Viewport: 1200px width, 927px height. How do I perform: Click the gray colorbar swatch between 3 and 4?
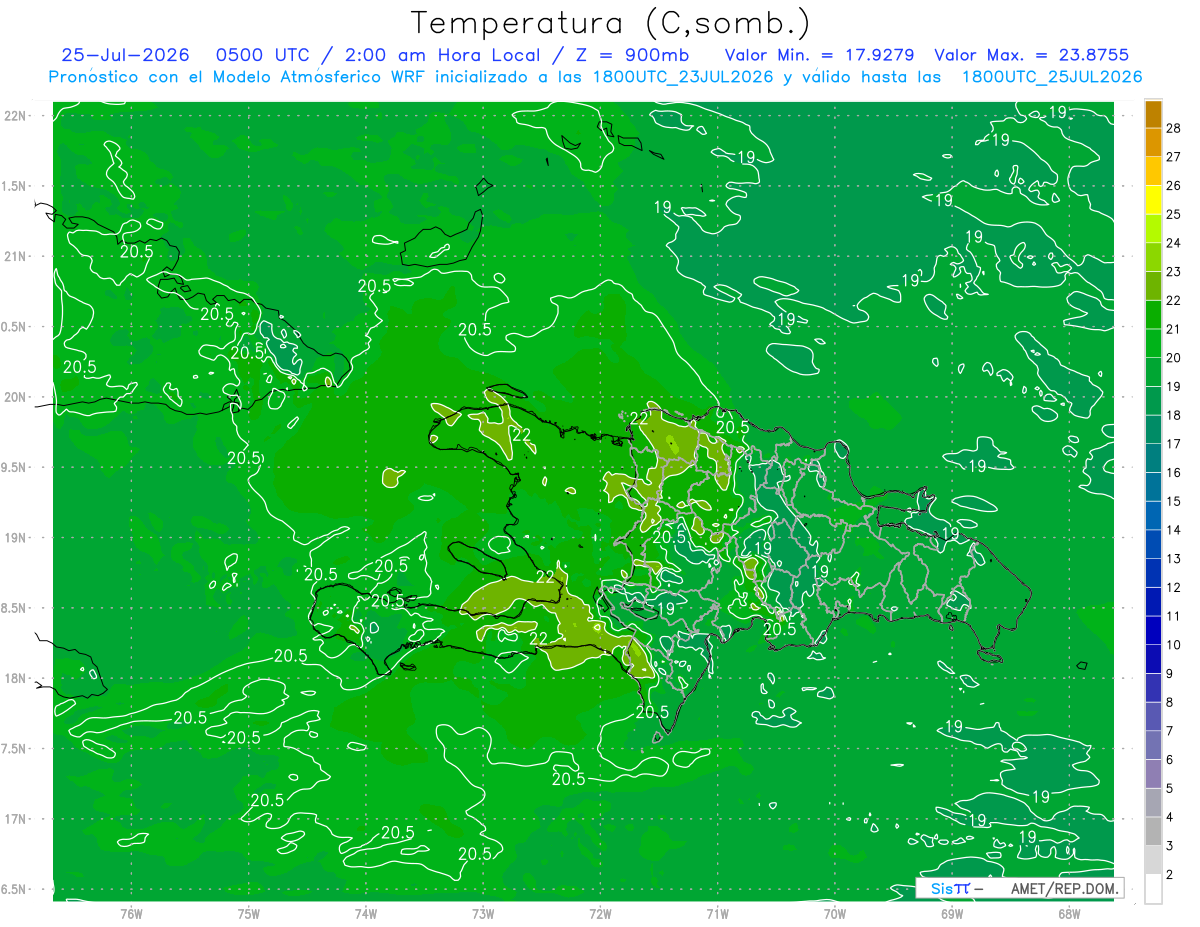pyautogui.click(x=1153, y=832)
